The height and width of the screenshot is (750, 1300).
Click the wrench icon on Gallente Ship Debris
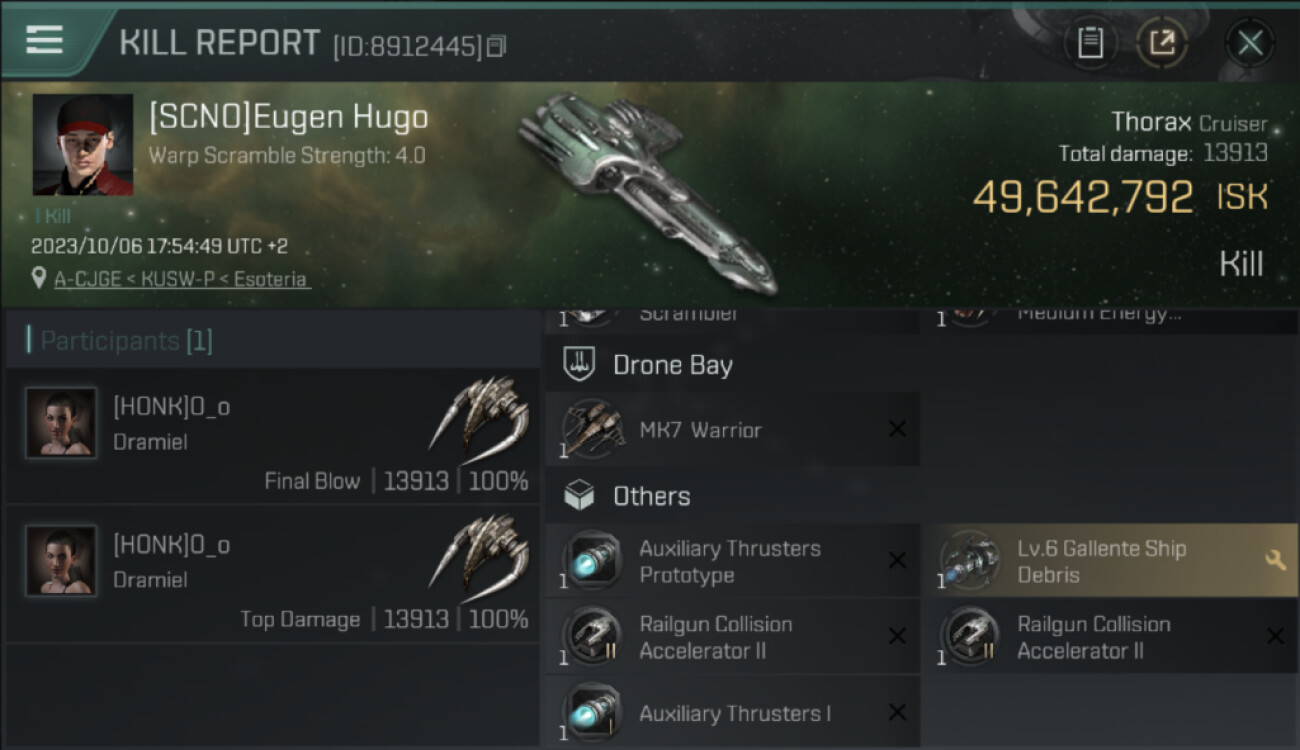click(x=1275, y=561)
